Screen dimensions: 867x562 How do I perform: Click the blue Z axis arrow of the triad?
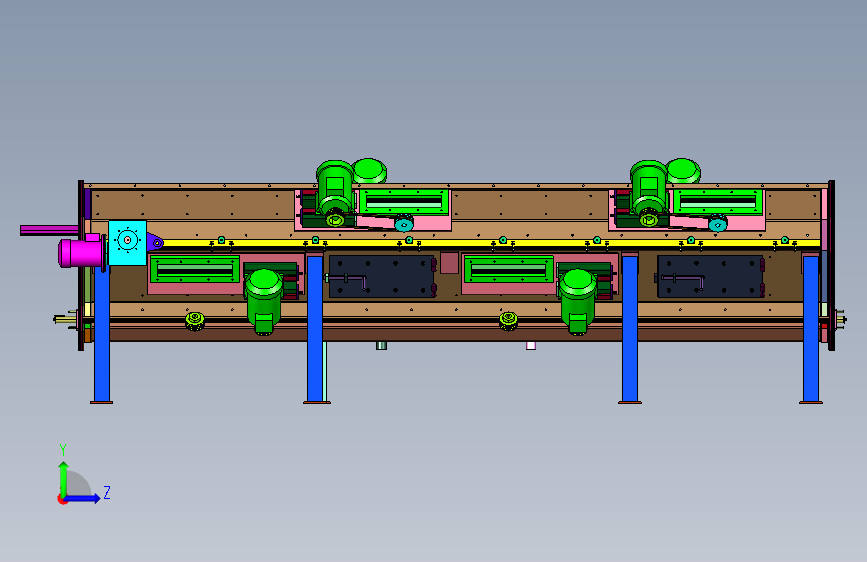pos(83,498)
